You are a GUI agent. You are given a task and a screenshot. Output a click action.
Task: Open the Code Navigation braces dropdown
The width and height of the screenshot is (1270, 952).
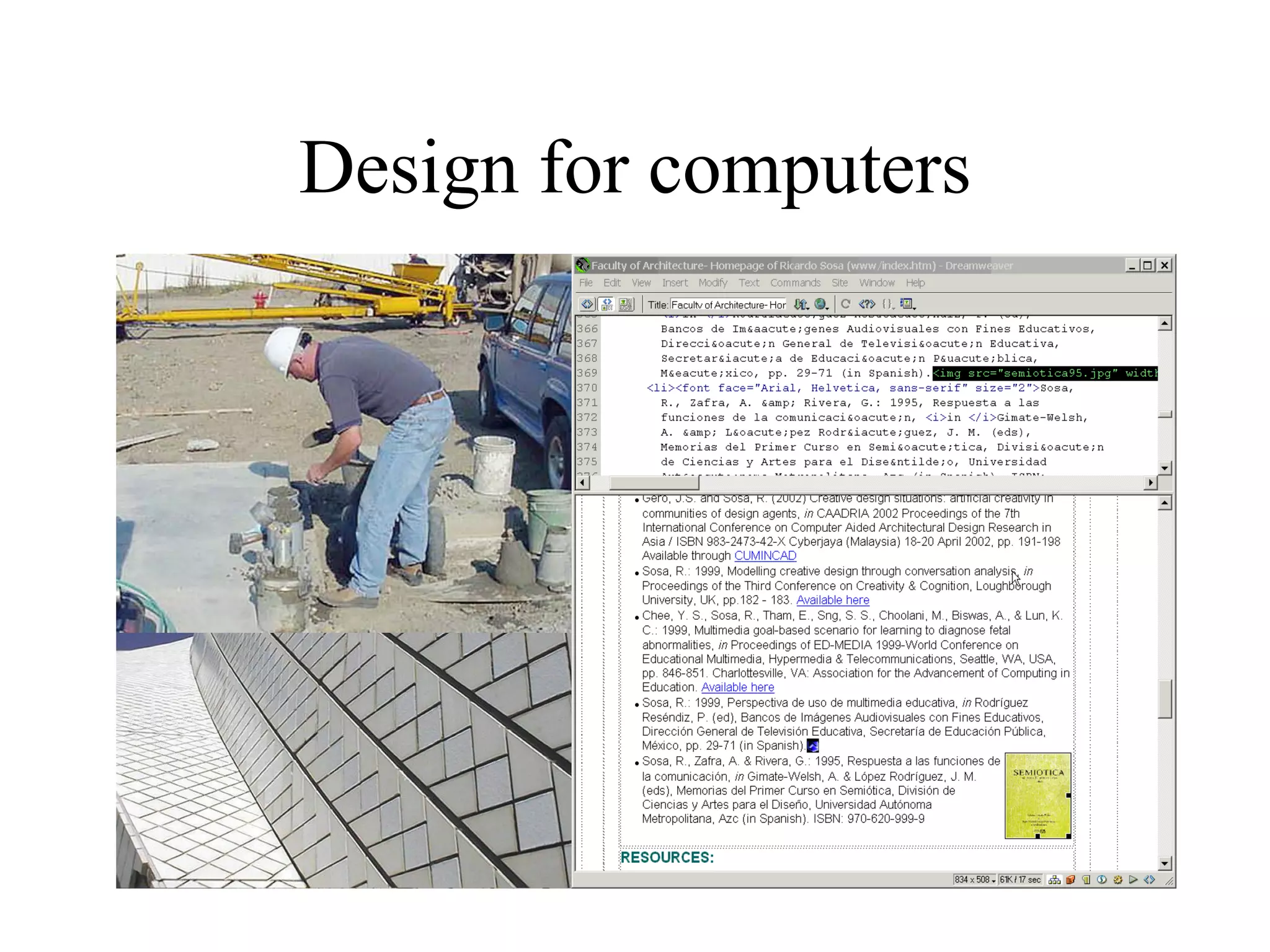tap(888, 304)
